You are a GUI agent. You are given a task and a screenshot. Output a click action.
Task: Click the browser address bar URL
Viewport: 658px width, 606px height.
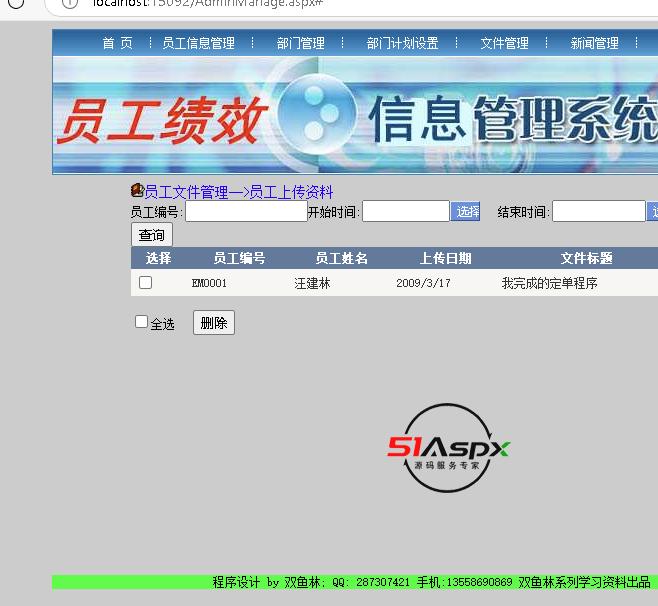point(208,3)
